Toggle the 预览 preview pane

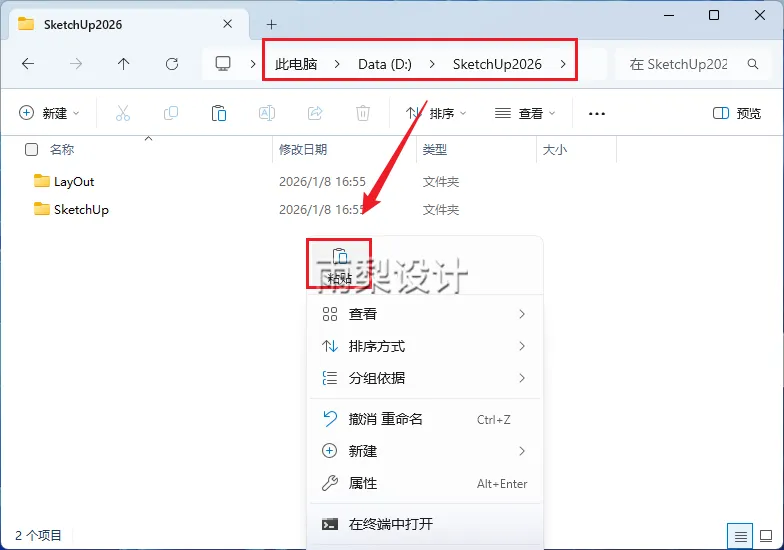736,114
